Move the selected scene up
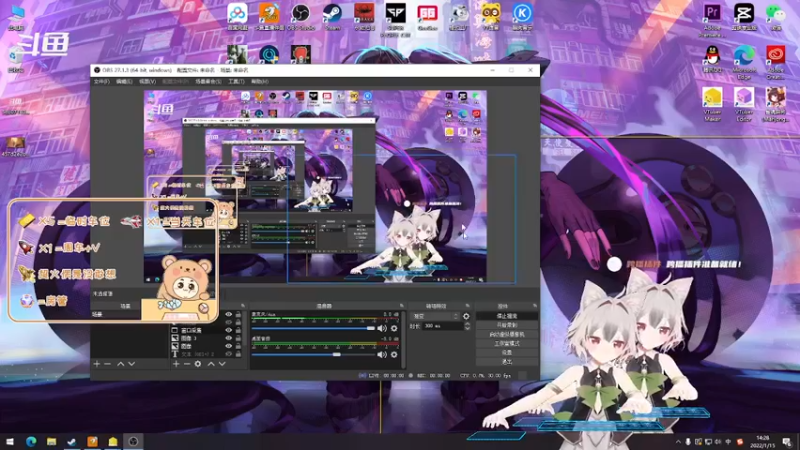 click(120, 364)
